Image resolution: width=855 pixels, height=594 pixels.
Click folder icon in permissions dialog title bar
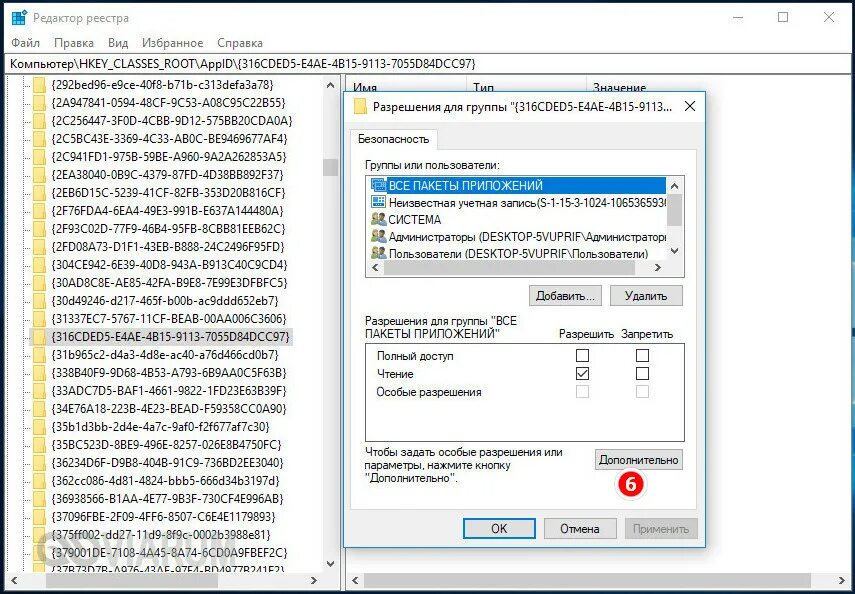point(360,106)
